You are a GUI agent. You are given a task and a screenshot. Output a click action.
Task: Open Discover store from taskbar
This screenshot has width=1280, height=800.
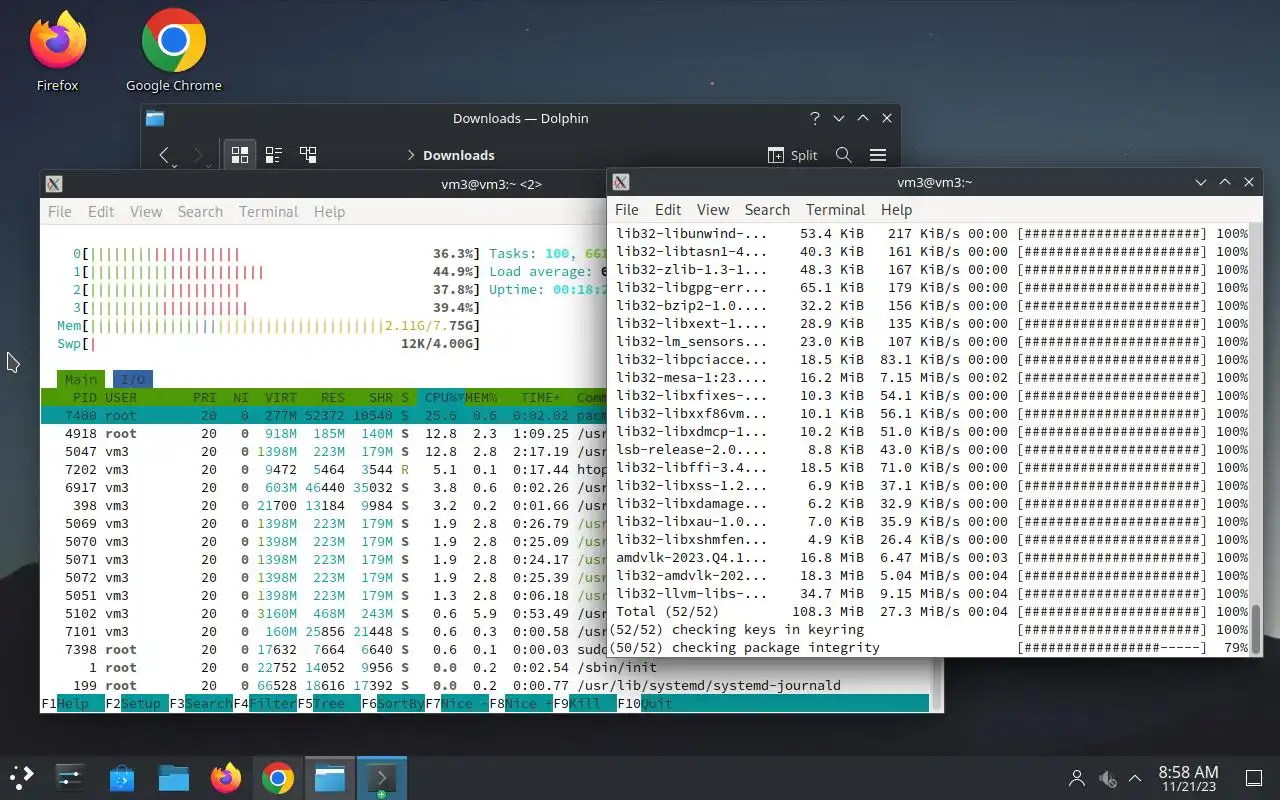[x=122, y=777]
